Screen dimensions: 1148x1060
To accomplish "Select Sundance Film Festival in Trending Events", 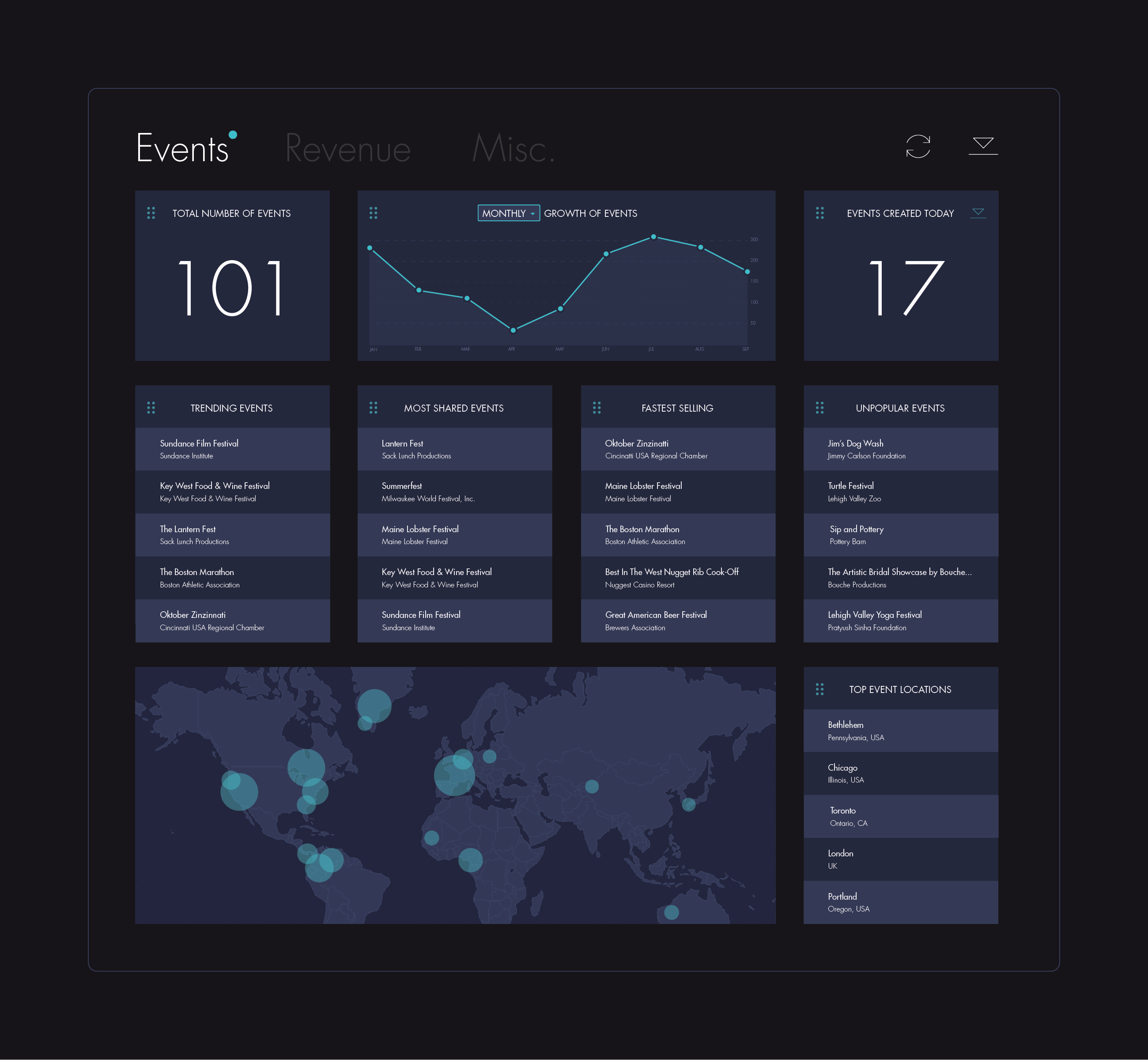I will [232, 449].
